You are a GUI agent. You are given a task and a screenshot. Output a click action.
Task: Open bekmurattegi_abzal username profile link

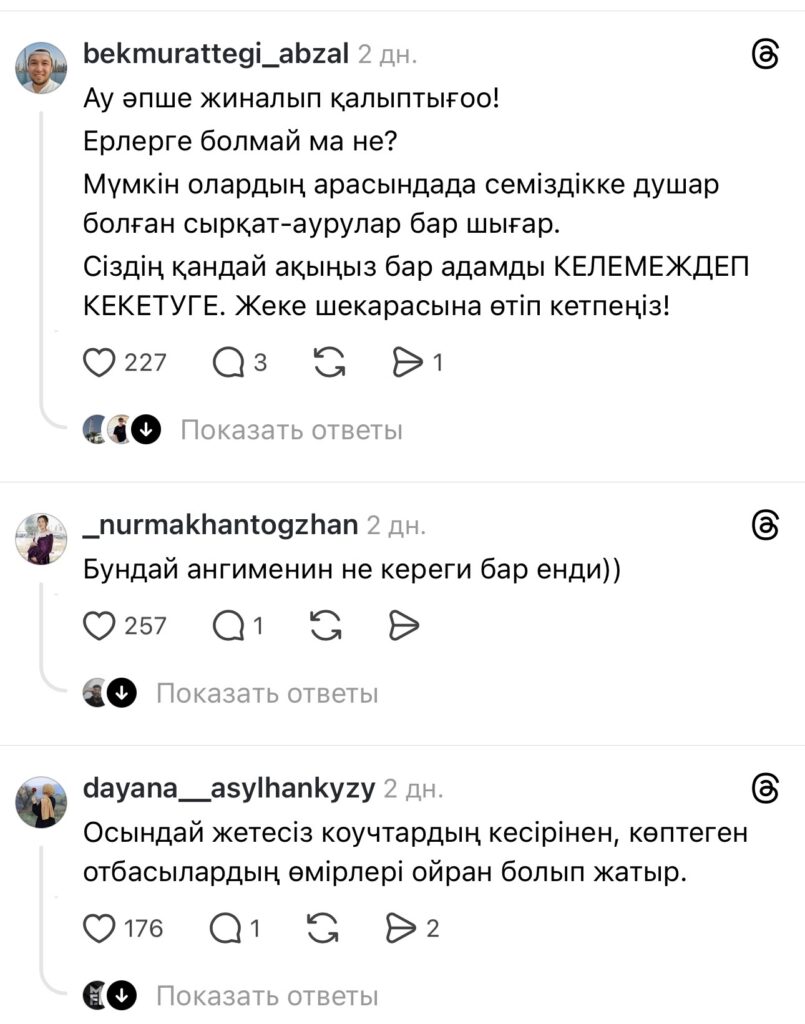point(216,55)
